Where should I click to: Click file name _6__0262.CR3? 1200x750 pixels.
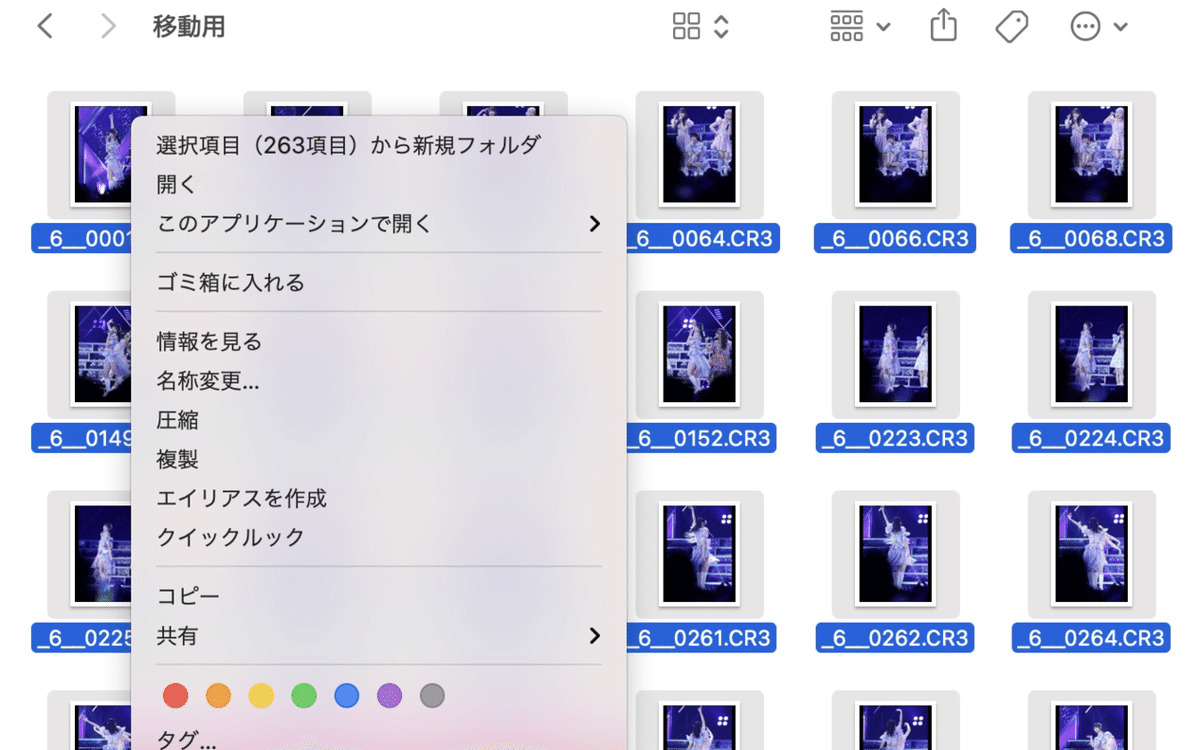click(x=895, y=638)
